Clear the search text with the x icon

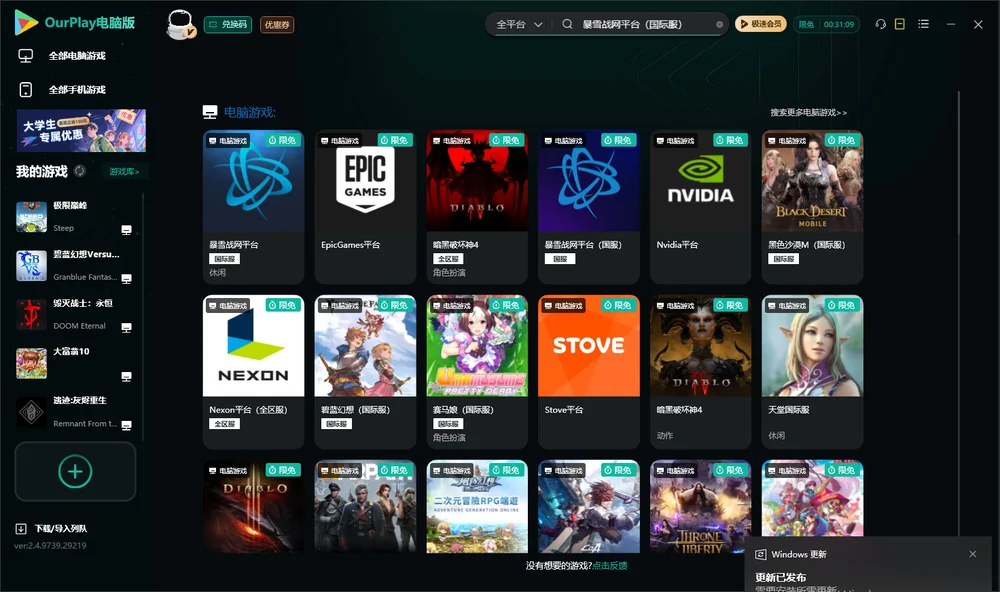(719, 25)
